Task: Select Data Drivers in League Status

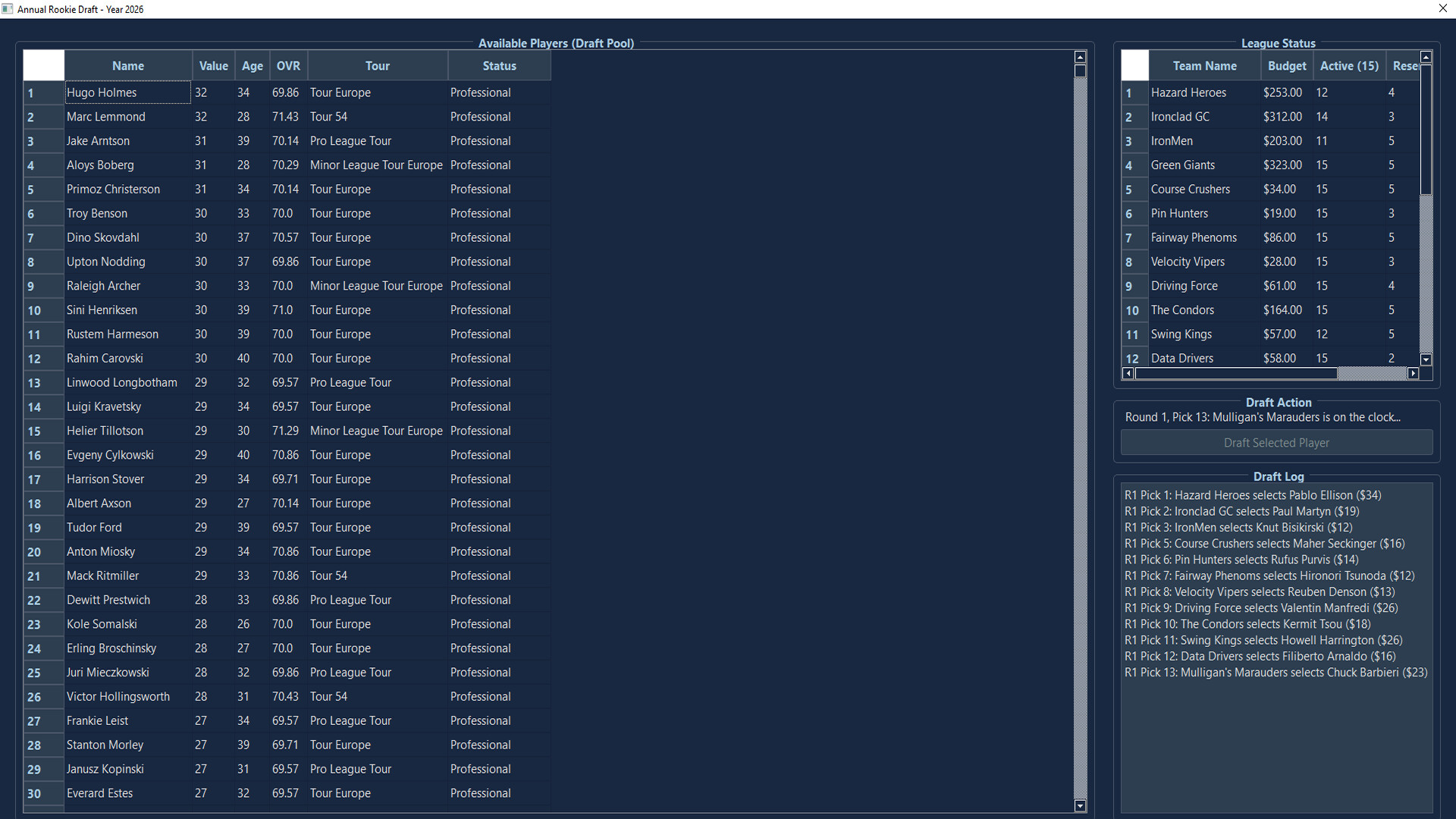Action: click(1206, 357)
